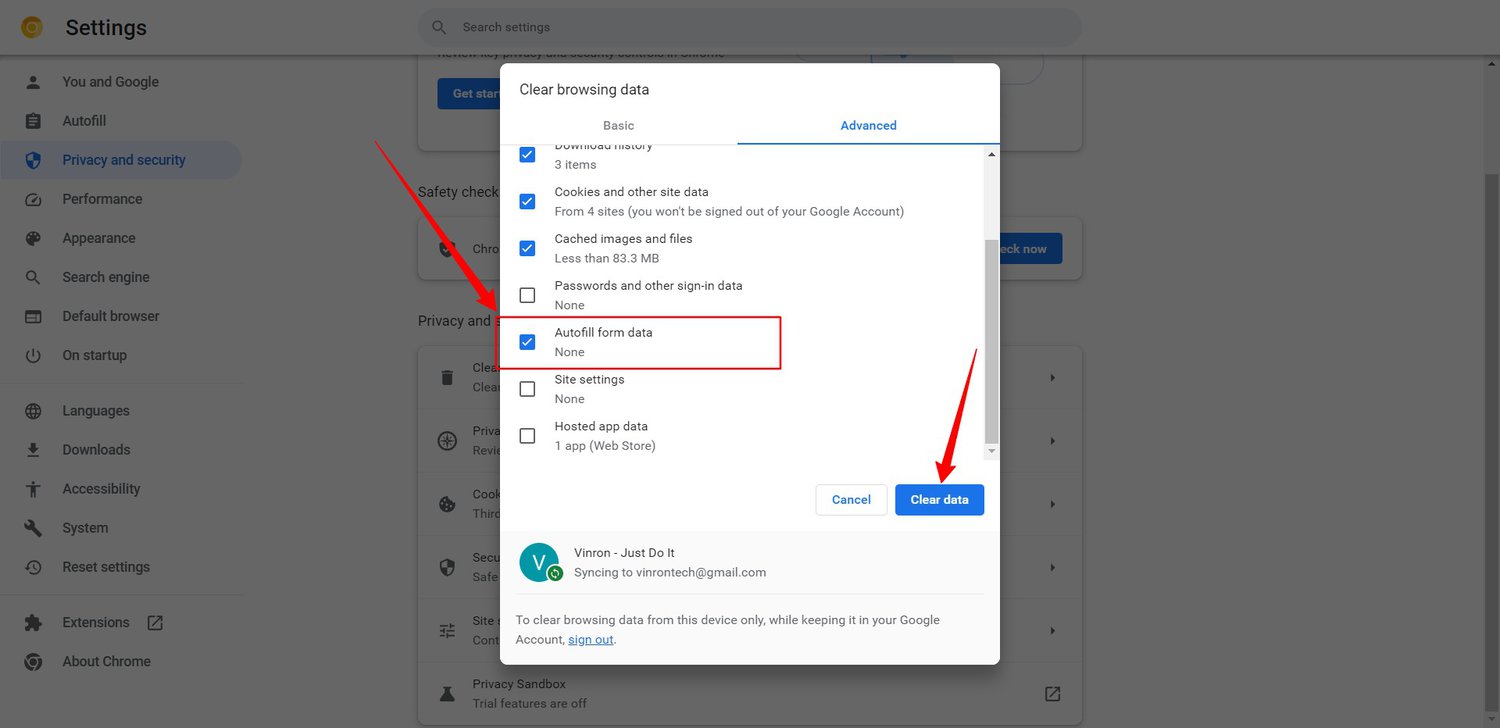
Task: Switch to the Basic tab
Action: [618, 125]
